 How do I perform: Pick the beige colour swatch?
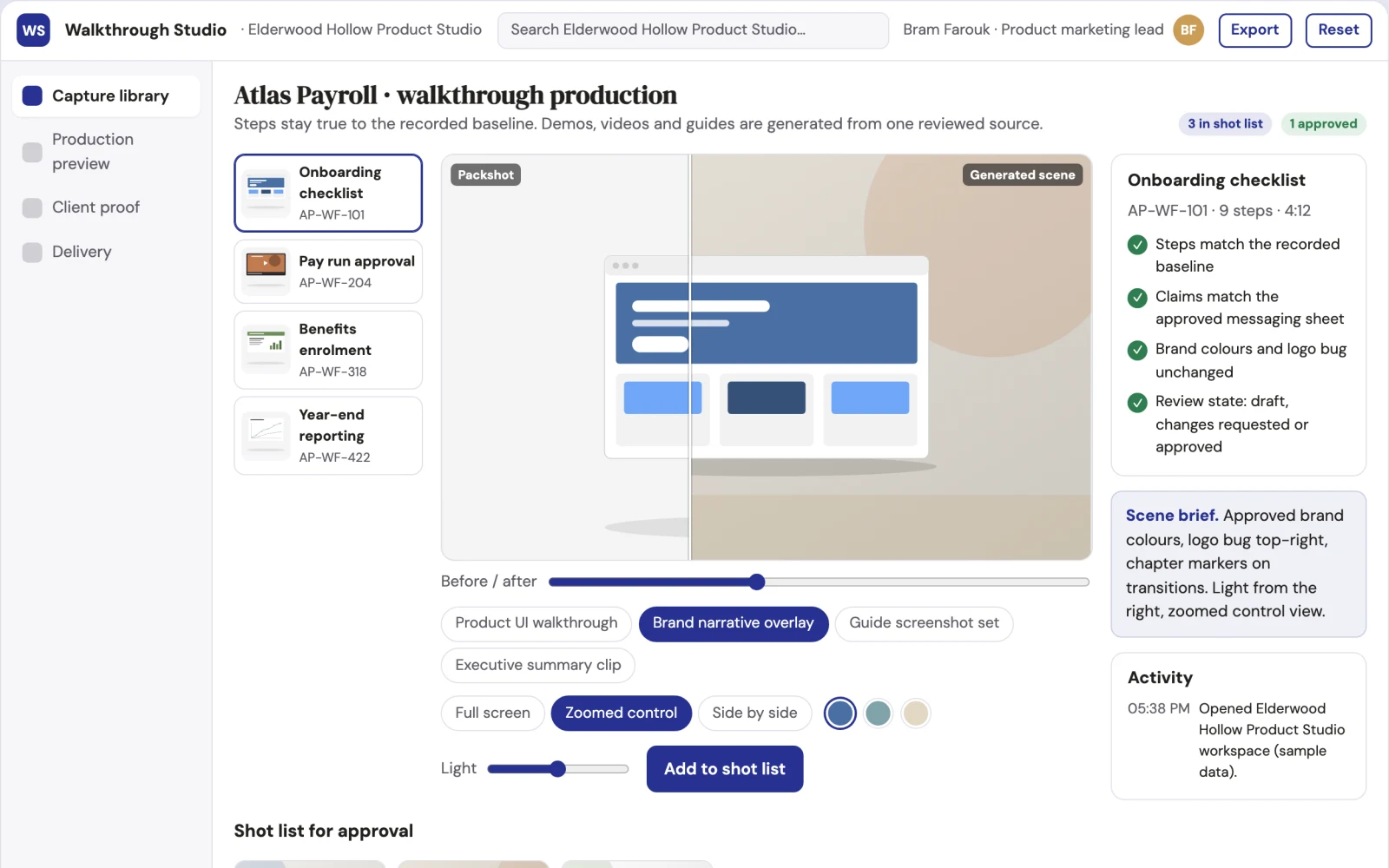click(916, 713)
